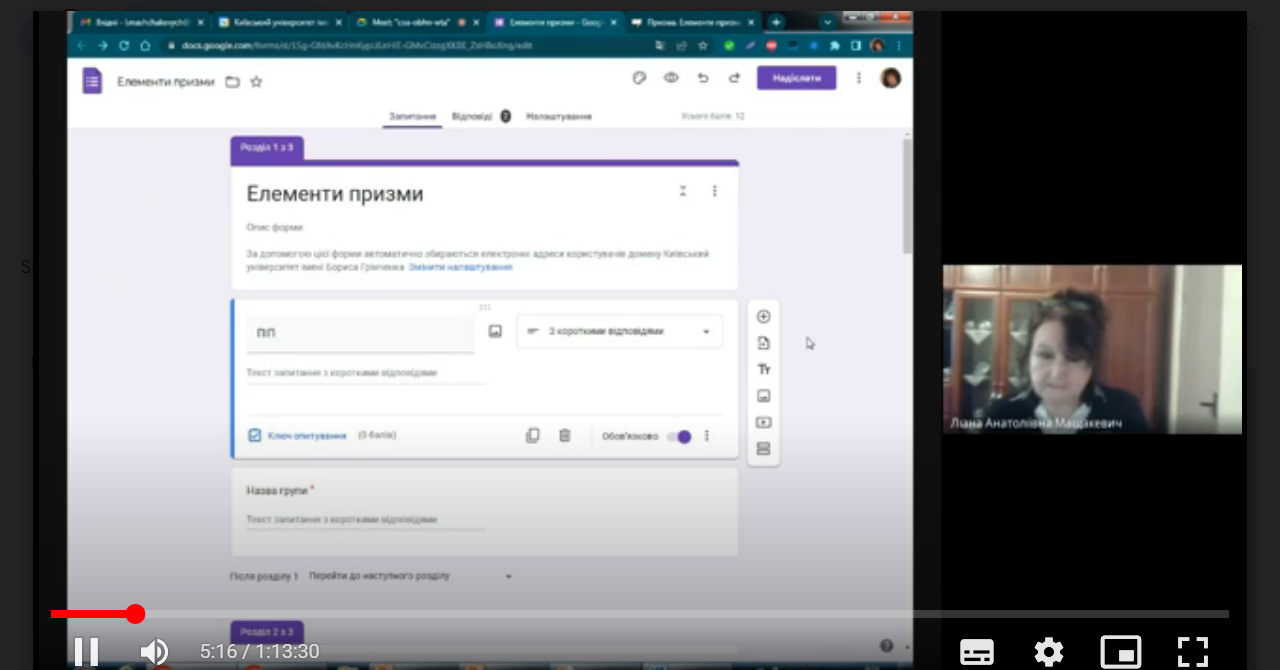1280x670 pixels.
Task: Open Chrome tab search chevron
Action: (828, 22)
